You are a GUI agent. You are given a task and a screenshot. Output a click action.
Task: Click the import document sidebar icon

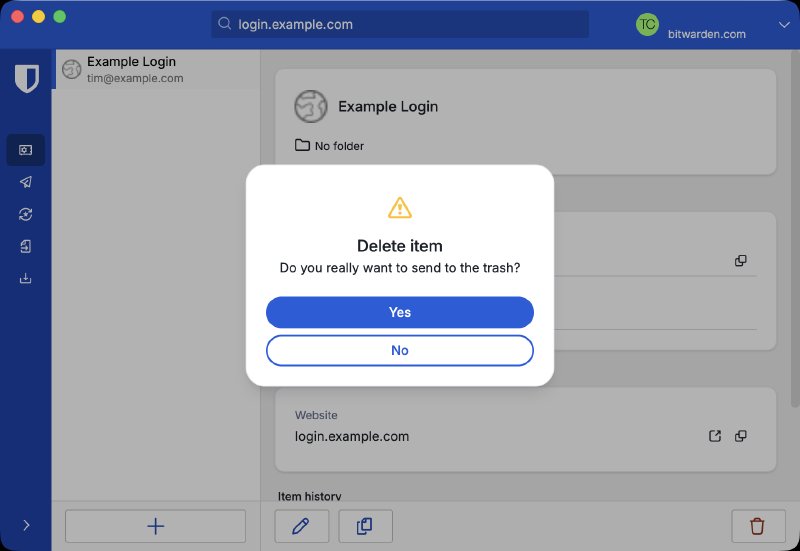tap(26, 246)
